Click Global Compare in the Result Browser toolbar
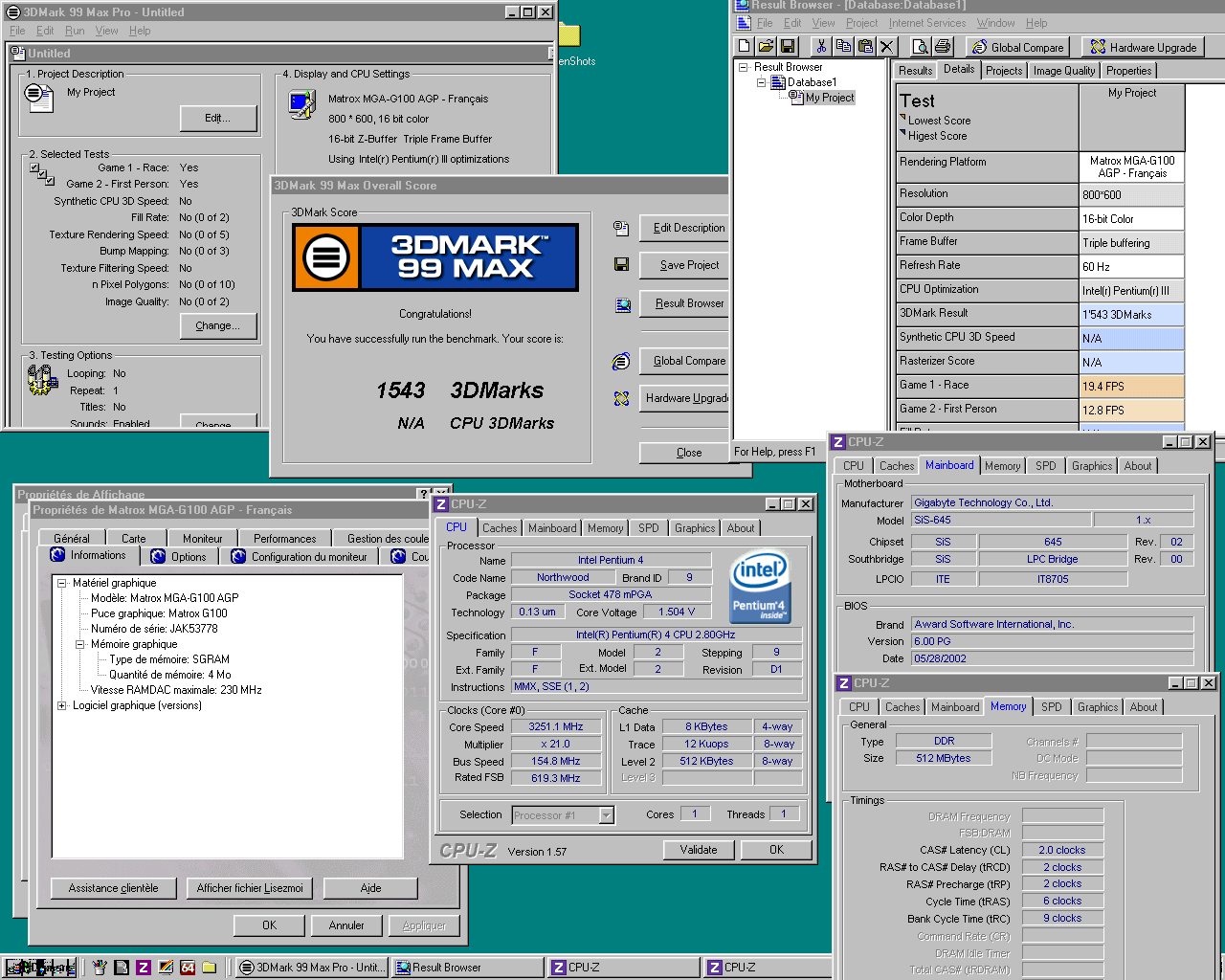The height and width of the screenshot is (980, 1225). point(1017,47)
